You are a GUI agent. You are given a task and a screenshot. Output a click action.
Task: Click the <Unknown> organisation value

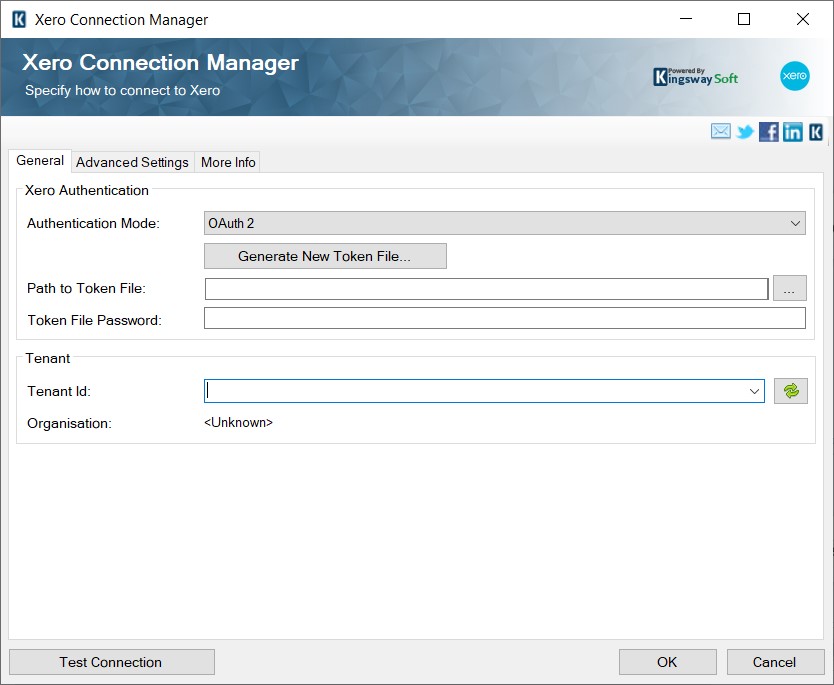(x=238, y=423)
